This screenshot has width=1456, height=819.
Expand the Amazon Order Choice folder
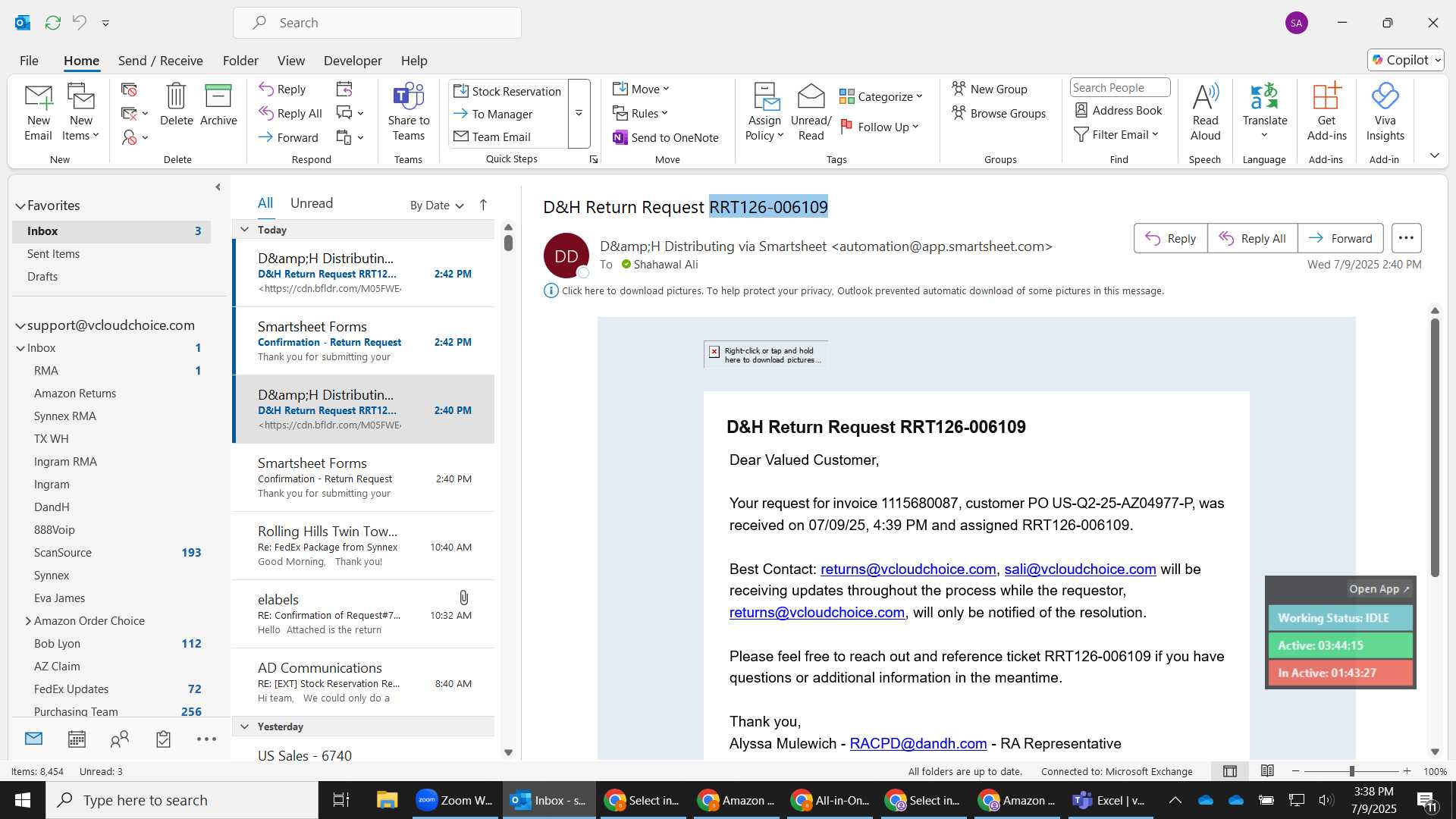pos(28,621)
